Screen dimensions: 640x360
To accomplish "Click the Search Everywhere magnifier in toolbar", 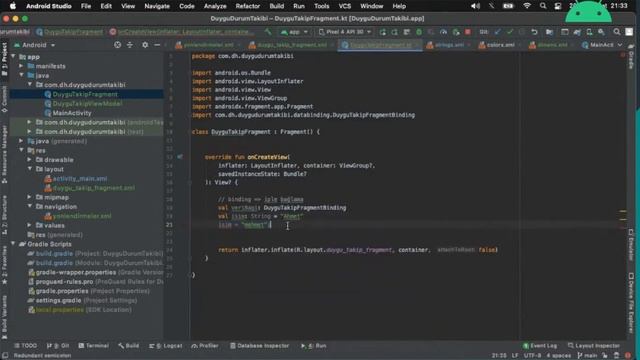I will click(x=616, y=32).
